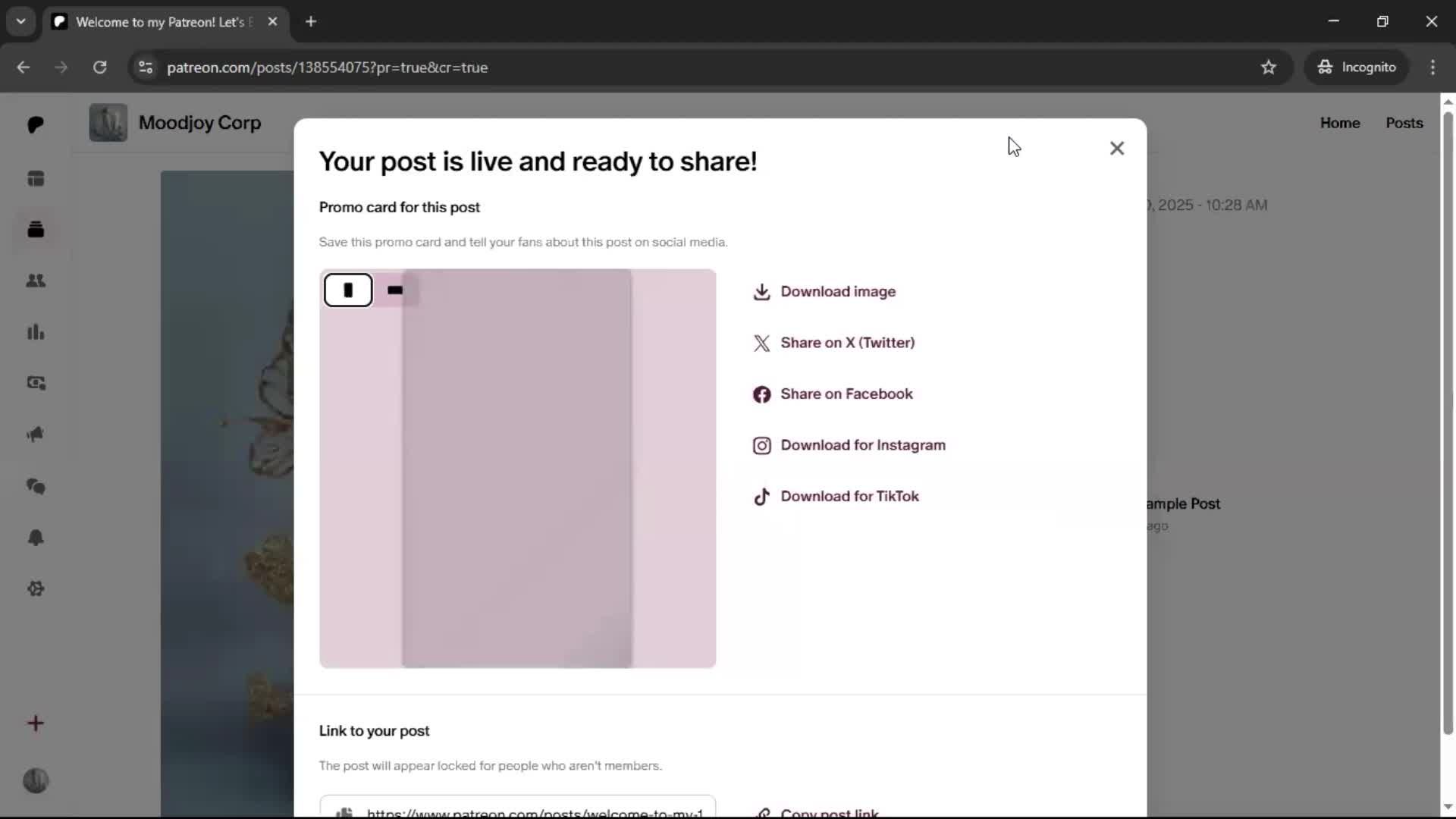Open Chrome three-dot menu

[1432, 67]
